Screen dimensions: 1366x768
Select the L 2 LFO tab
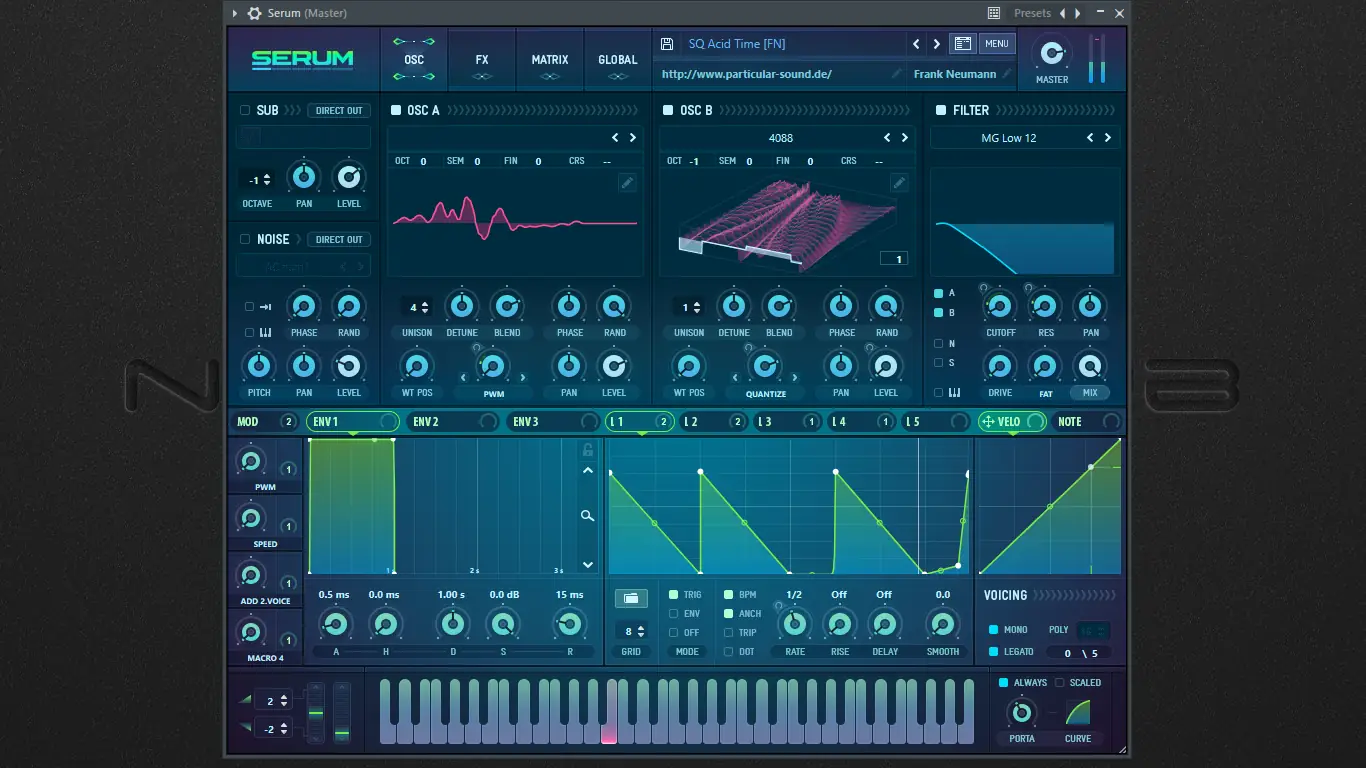coord(712,422)
